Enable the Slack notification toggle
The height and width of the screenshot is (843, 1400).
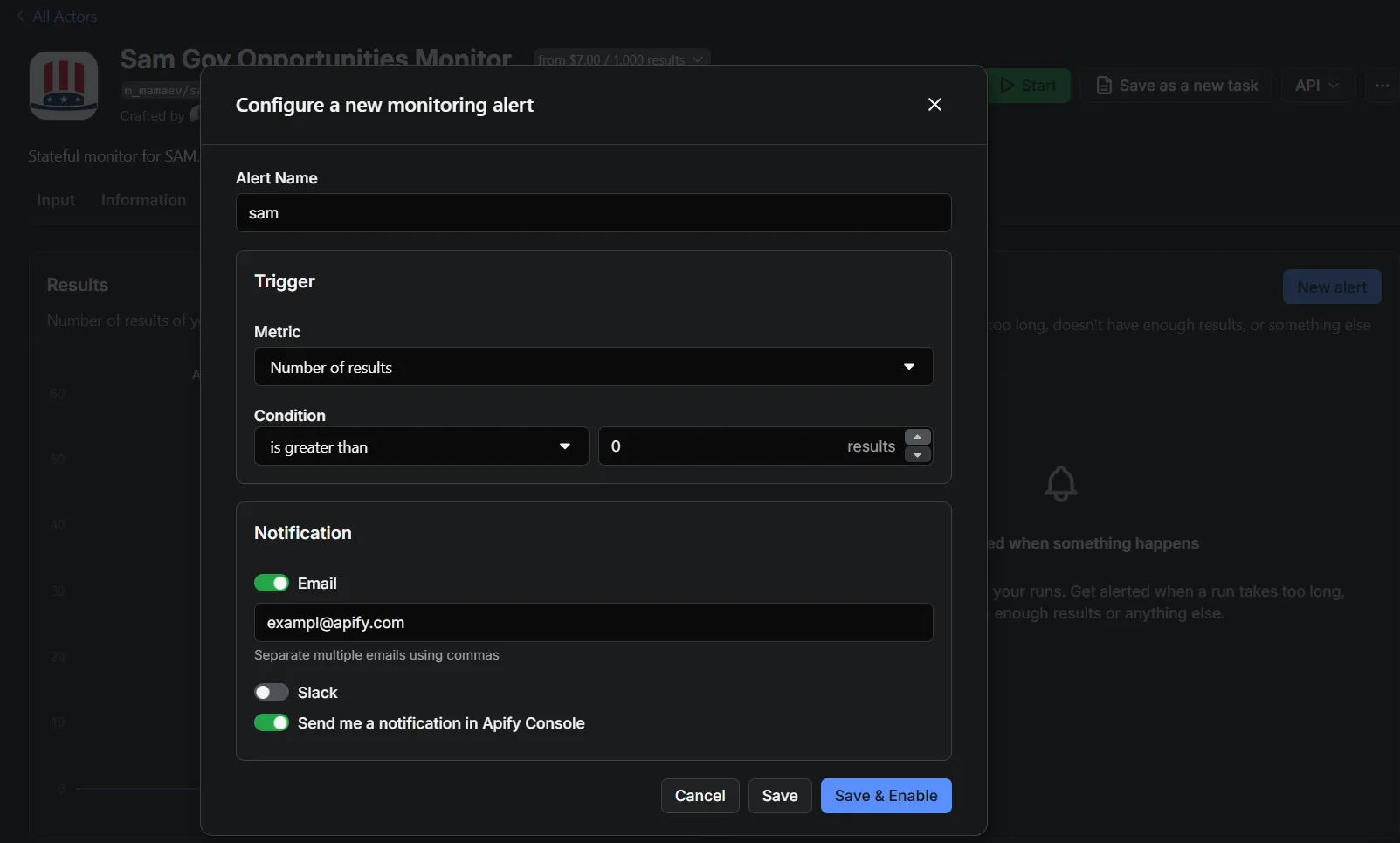pos(272,692)
